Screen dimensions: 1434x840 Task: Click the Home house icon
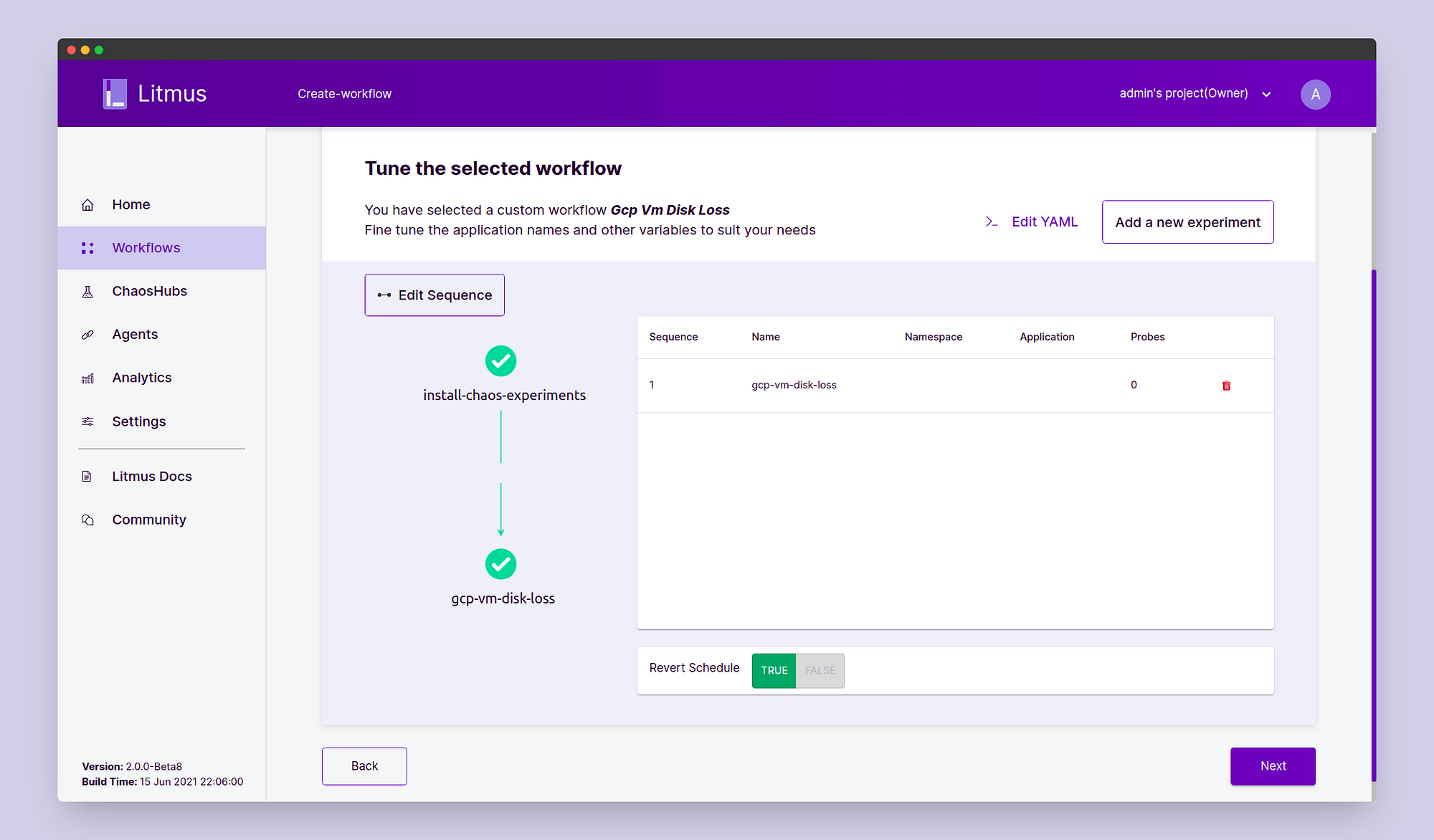87,205
